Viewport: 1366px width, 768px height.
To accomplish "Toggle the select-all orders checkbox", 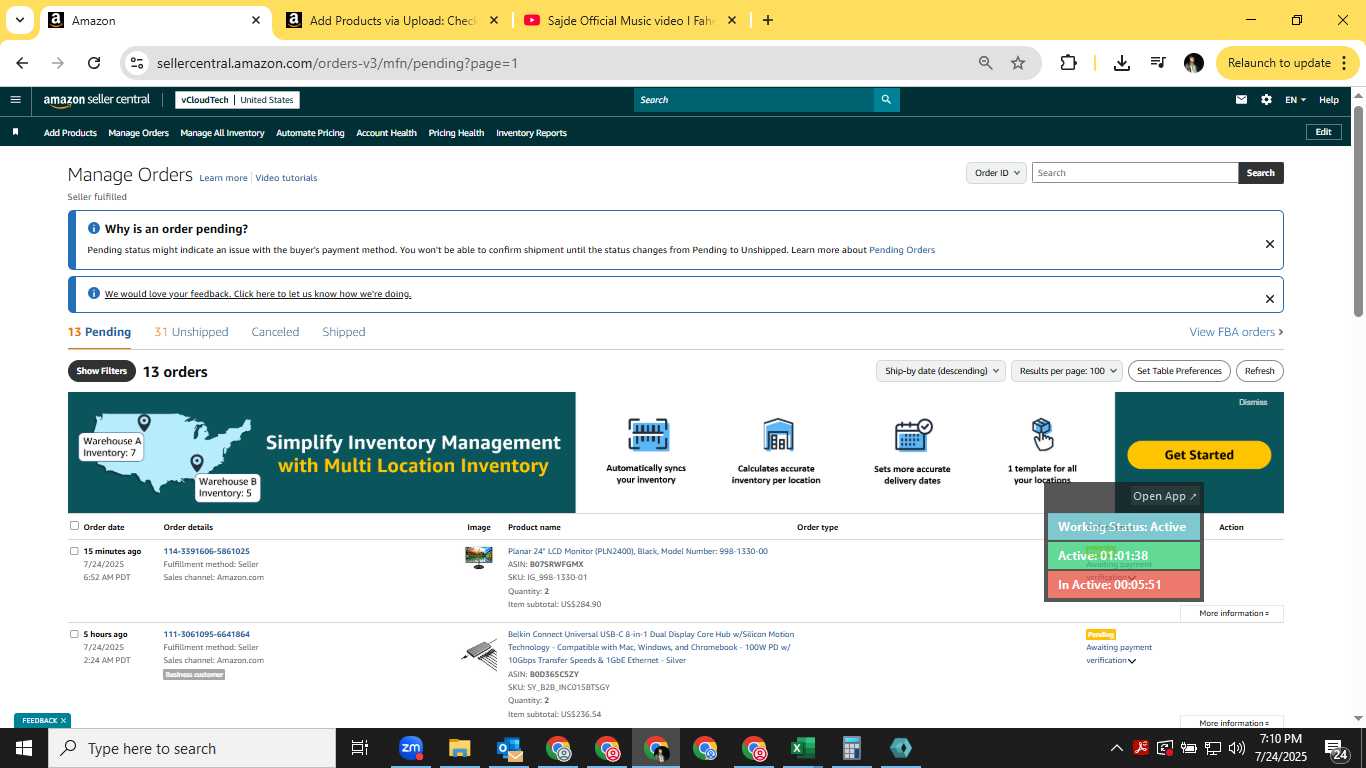I will [x=74, y=526].
